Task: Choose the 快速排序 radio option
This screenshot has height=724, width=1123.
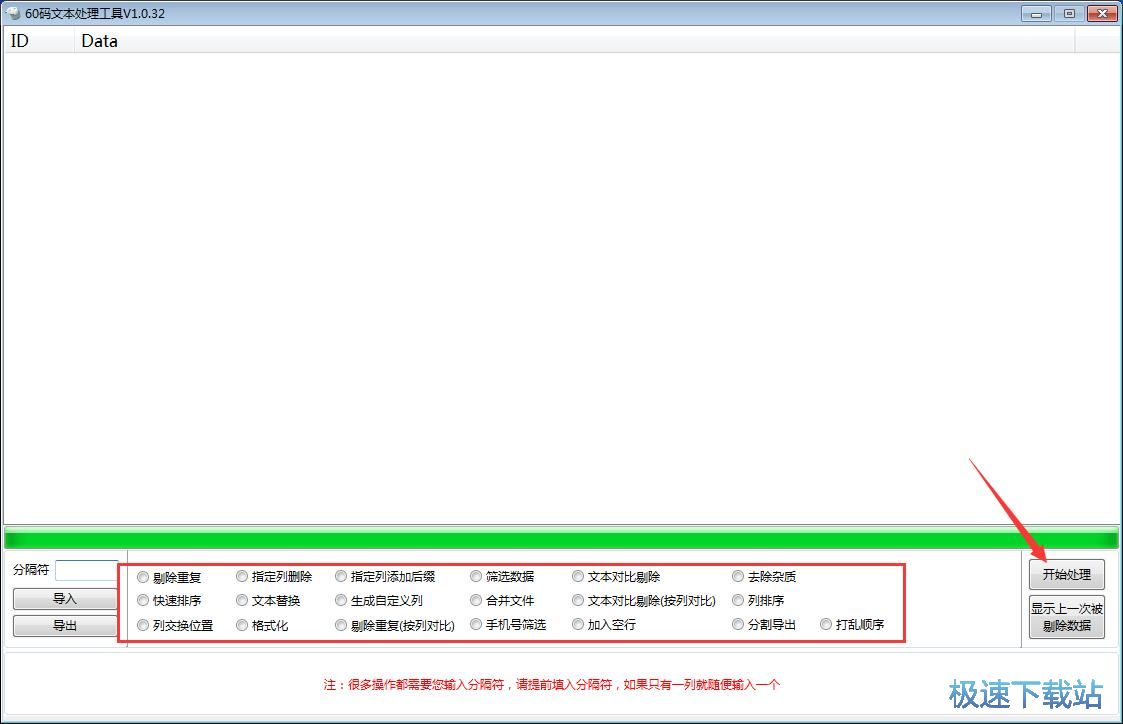Action: pos(143,601)
